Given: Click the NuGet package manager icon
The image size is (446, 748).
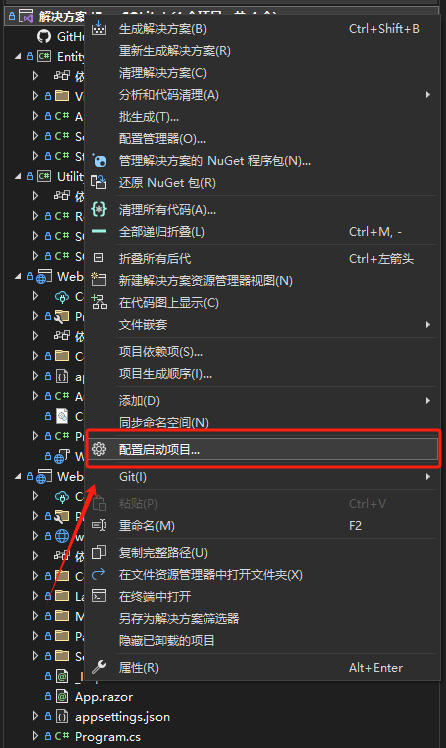Looking at the screenshot, I should pyautogui.click(x=99, y=160).
